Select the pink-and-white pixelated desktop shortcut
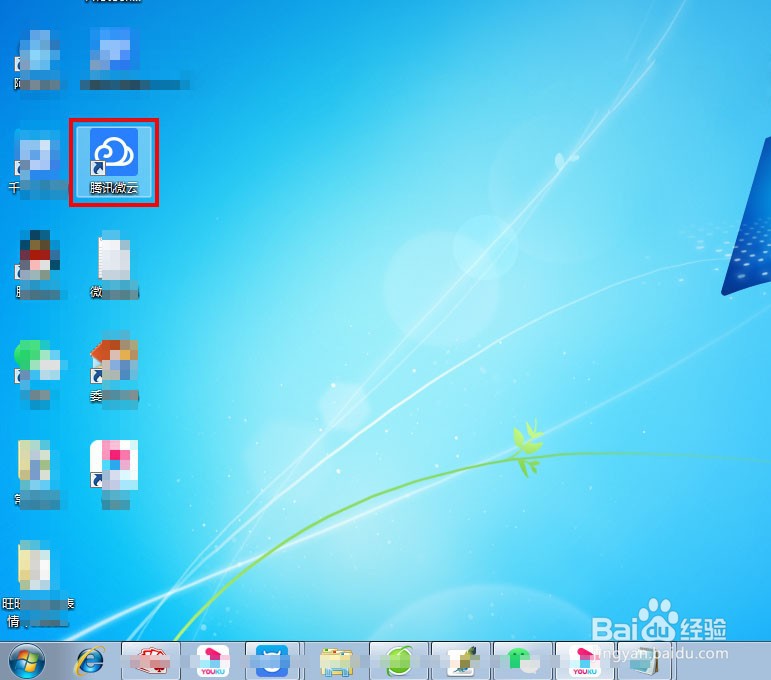This screenshot has width=771, height=680. click(114, 473)
